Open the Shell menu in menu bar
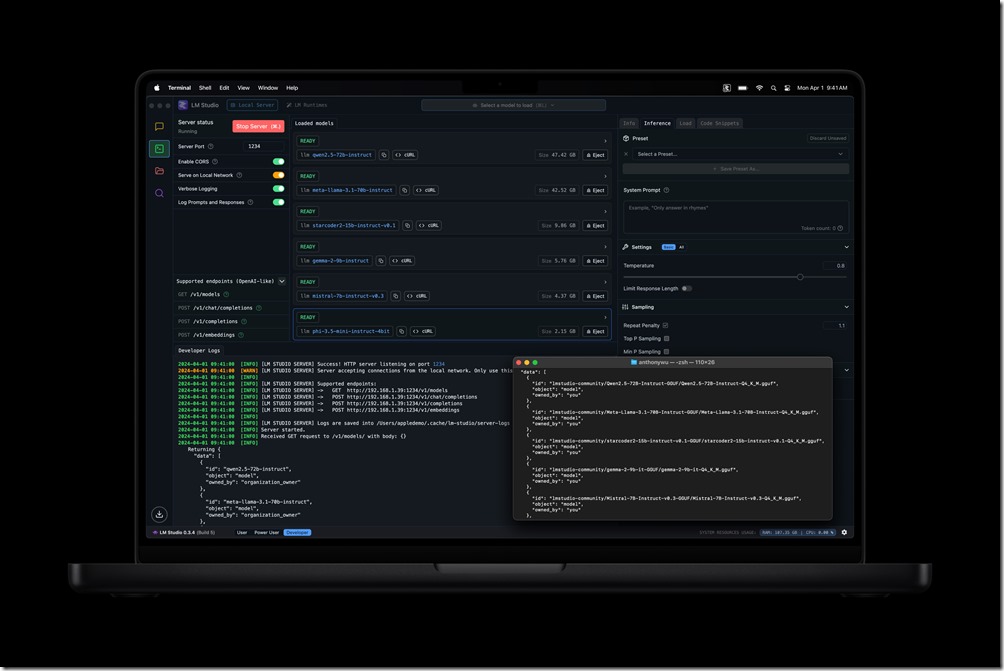1004x671 pixels. (205, 88)
